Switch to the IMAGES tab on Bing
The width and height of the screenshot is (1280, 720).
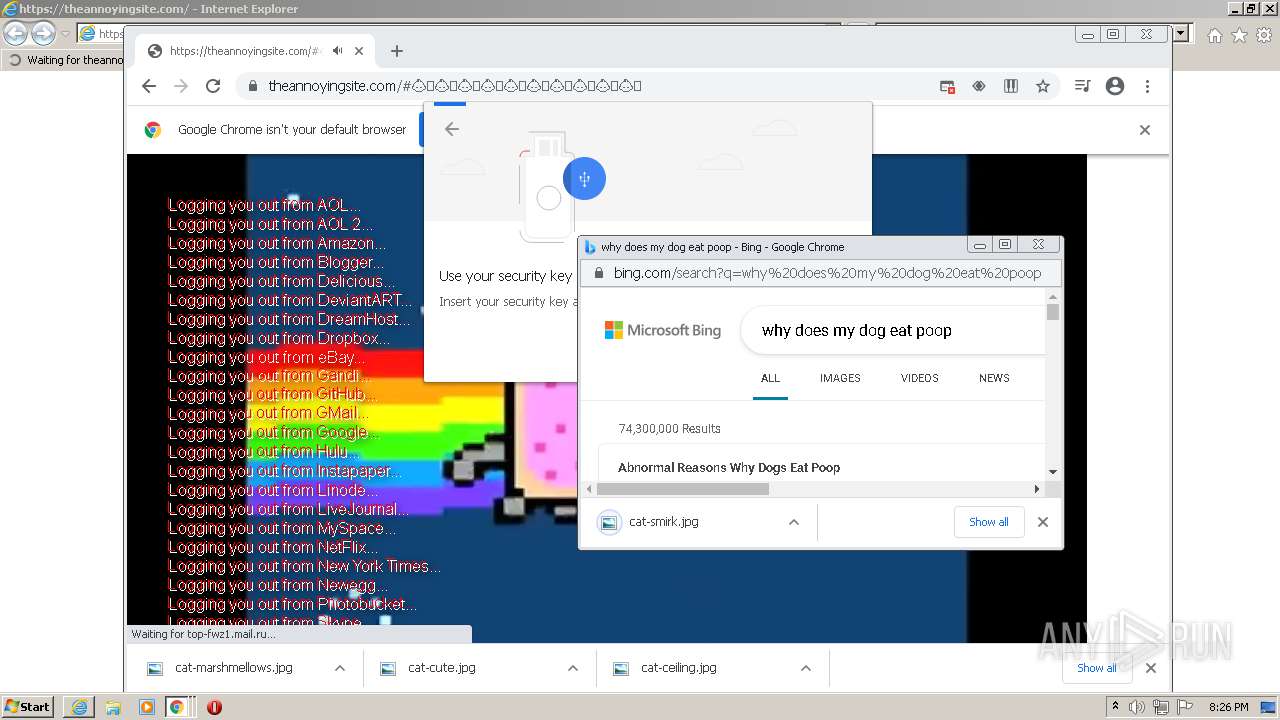(x=840, y=378)
